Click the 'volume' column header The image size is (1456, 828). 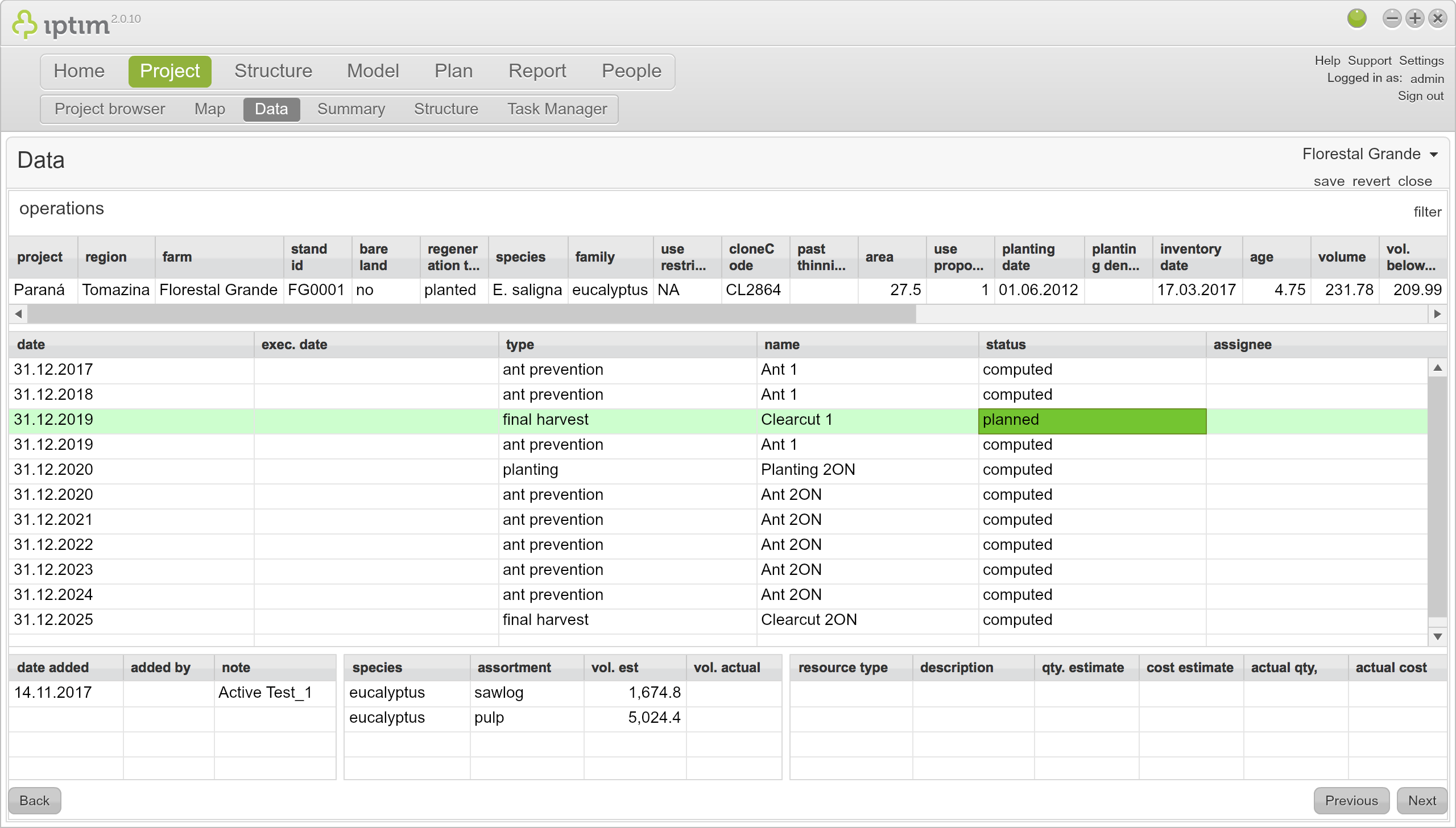click(x=1345, y=257)
